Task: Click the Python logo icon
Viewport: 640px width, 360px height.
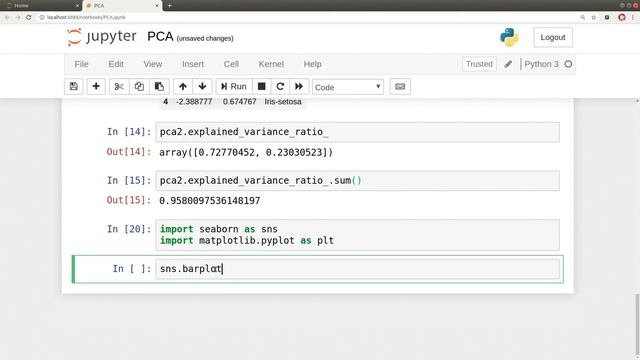Action: pyautogui.click(x=509, y=37)
